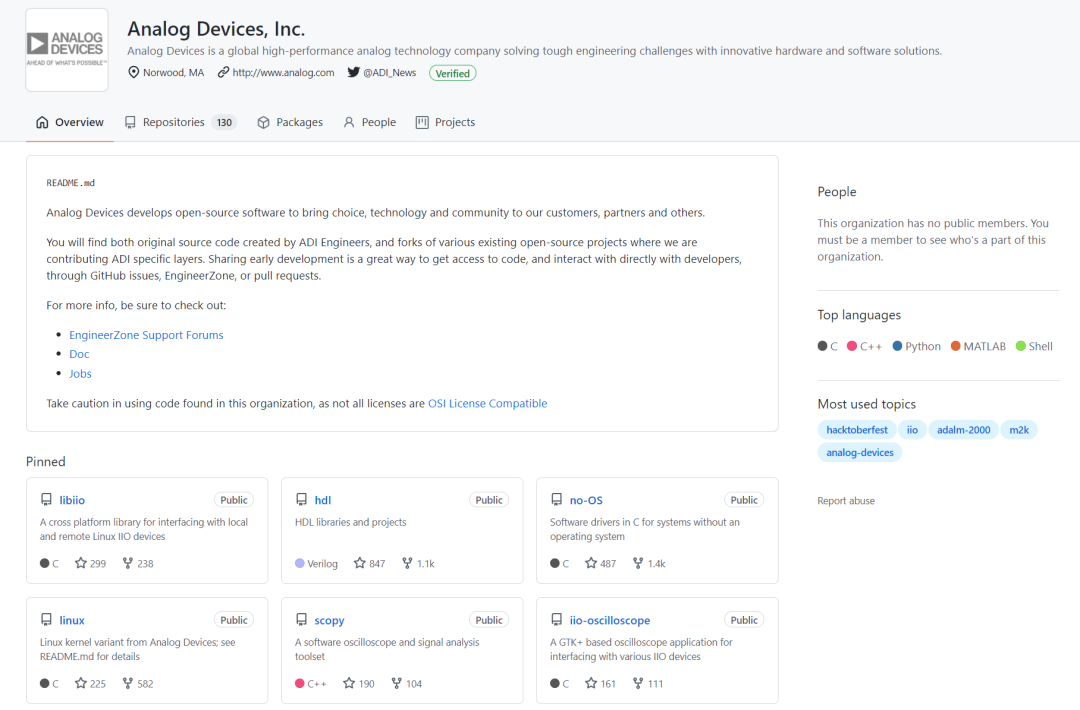Click the Analog Devices logo avatar
This screenshot has height=710, width=1080.
click(x=67, y=50)
